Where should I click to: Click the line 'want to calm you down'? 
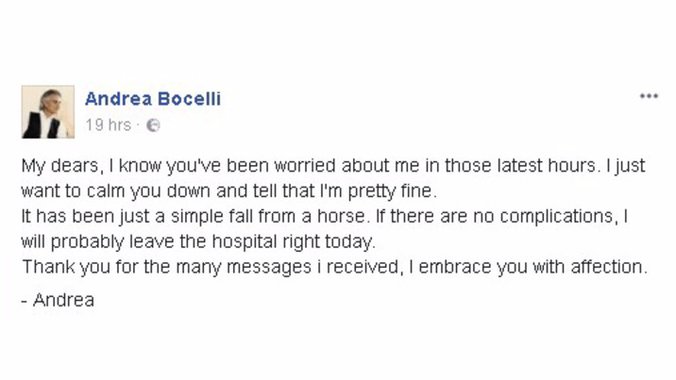point(229,191)
